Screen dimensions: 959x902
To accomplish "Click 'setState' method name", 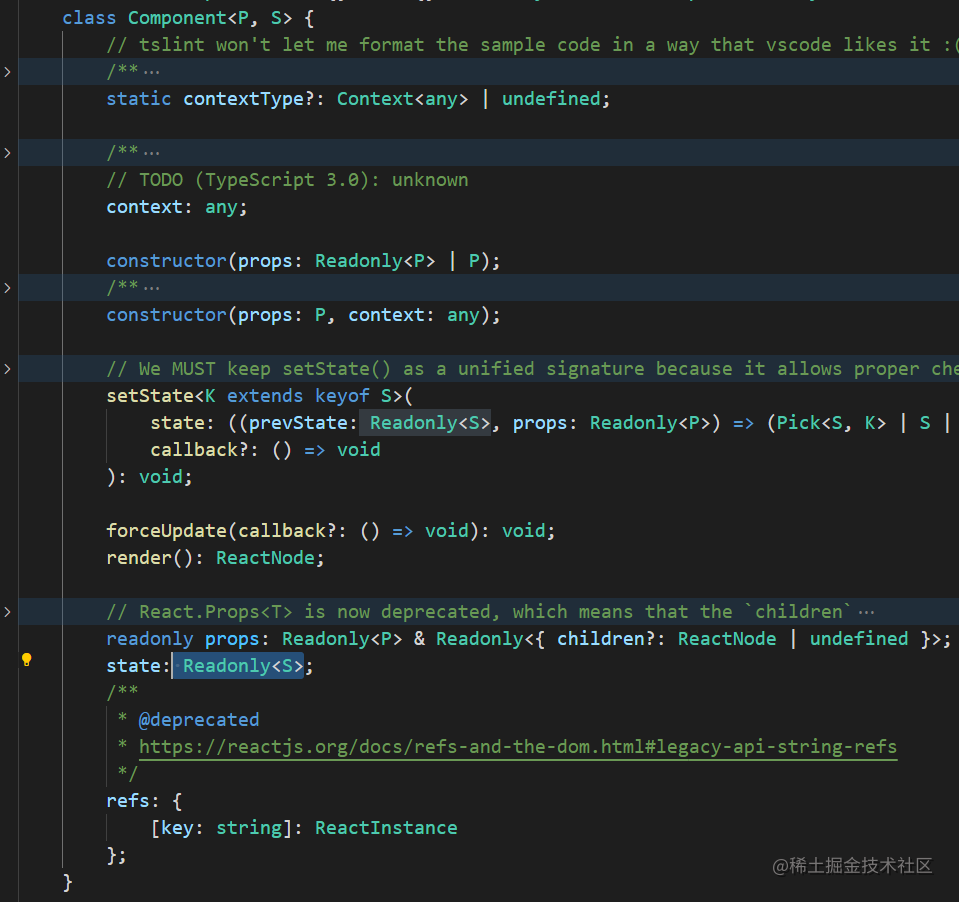I will tap(150, 396).
